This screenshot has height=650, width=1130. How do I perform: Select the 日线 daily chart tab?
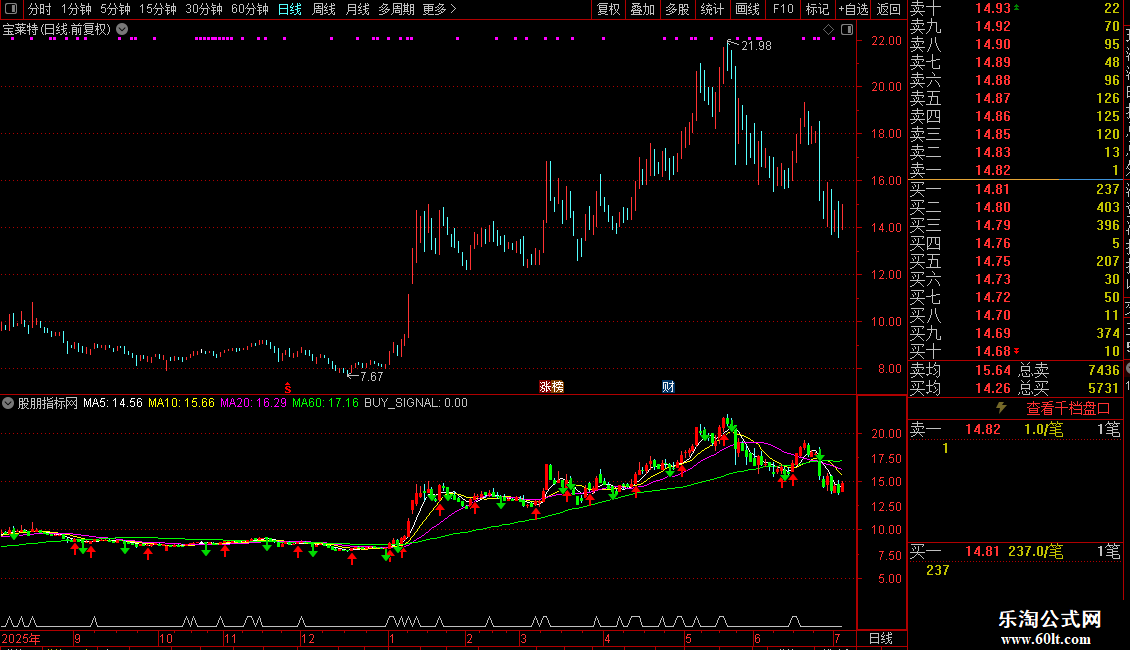coord(290,9)
